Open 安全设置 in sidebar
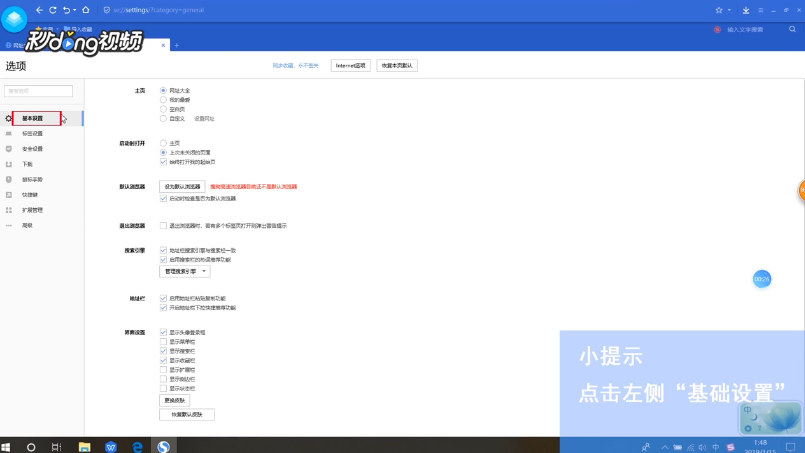 32,149
